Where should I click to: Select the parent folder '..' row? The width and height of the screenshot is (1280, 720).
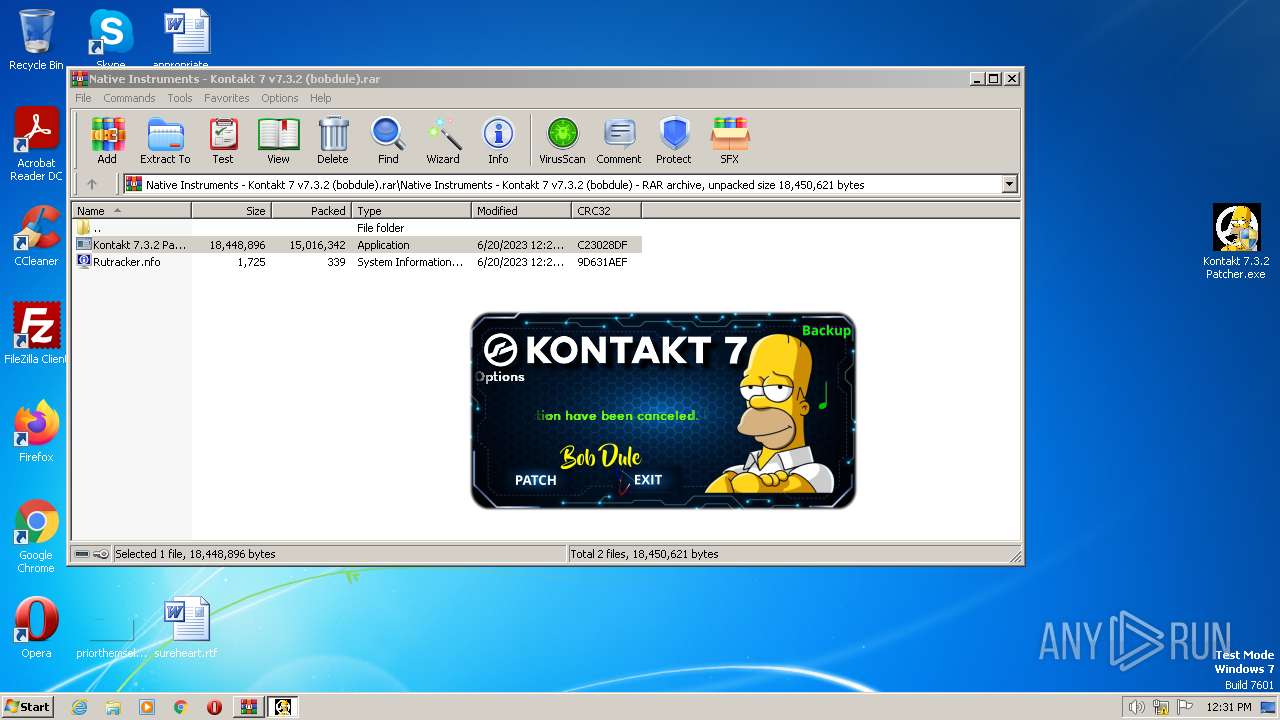pos(356,228)
